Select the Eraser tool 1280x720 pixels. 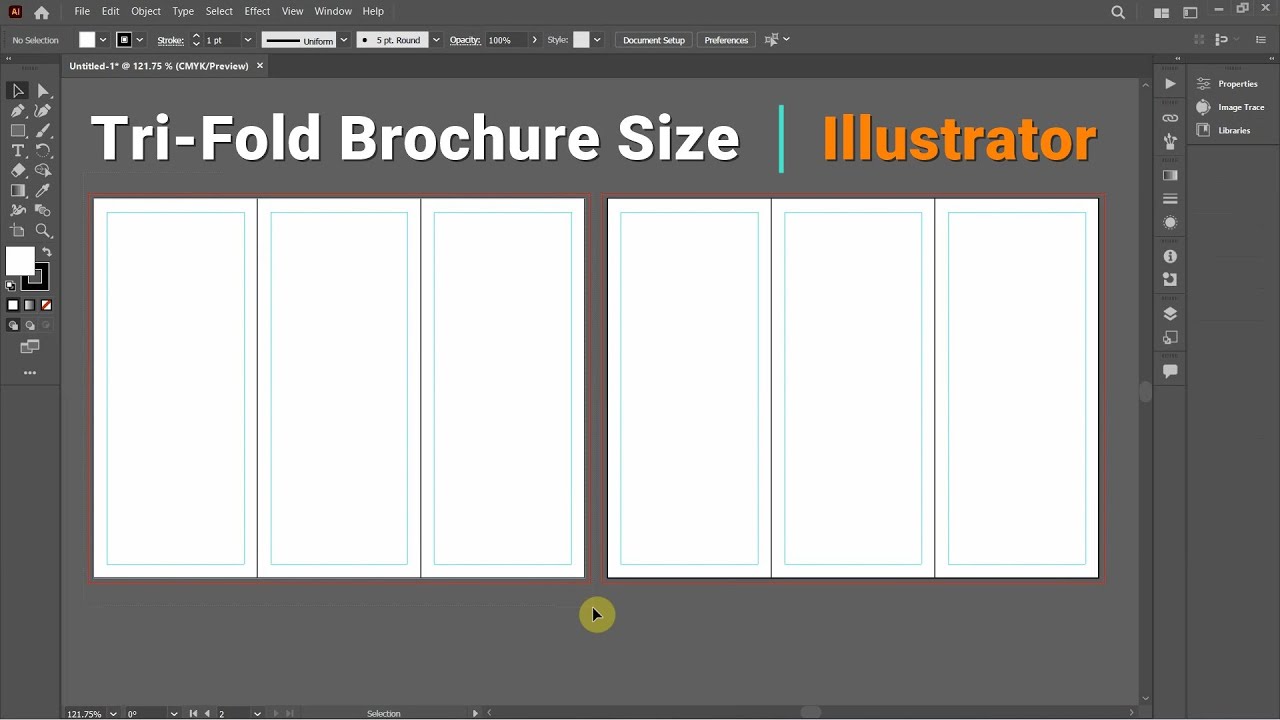18,171
